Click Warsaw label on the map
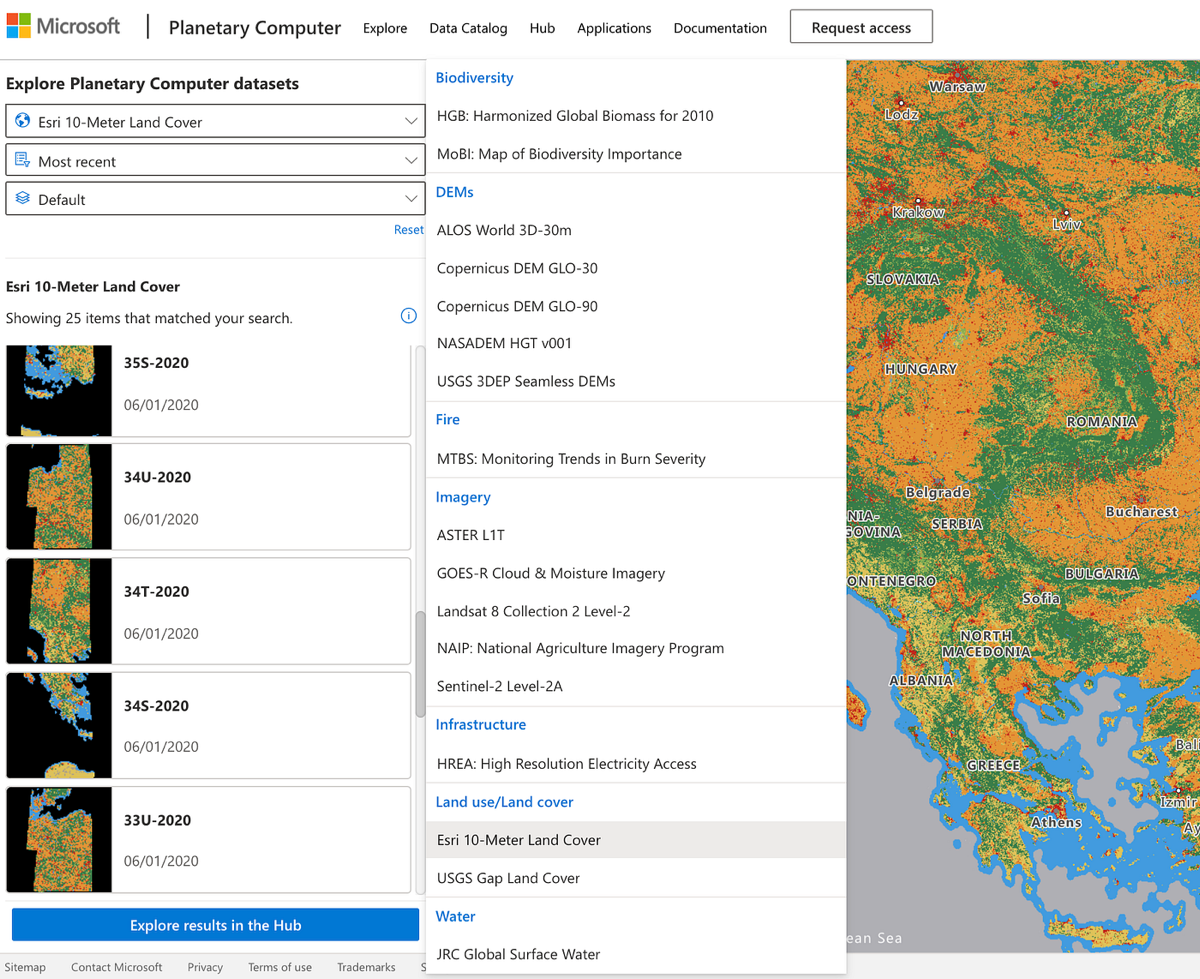 coord(957,87)
